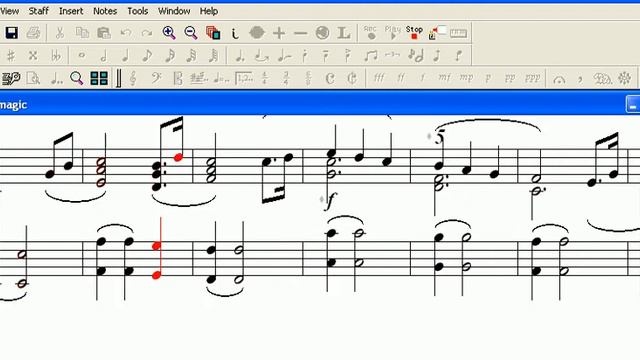Toggle the triplet modifier
The image size is (640, 360).
point(392,55)
